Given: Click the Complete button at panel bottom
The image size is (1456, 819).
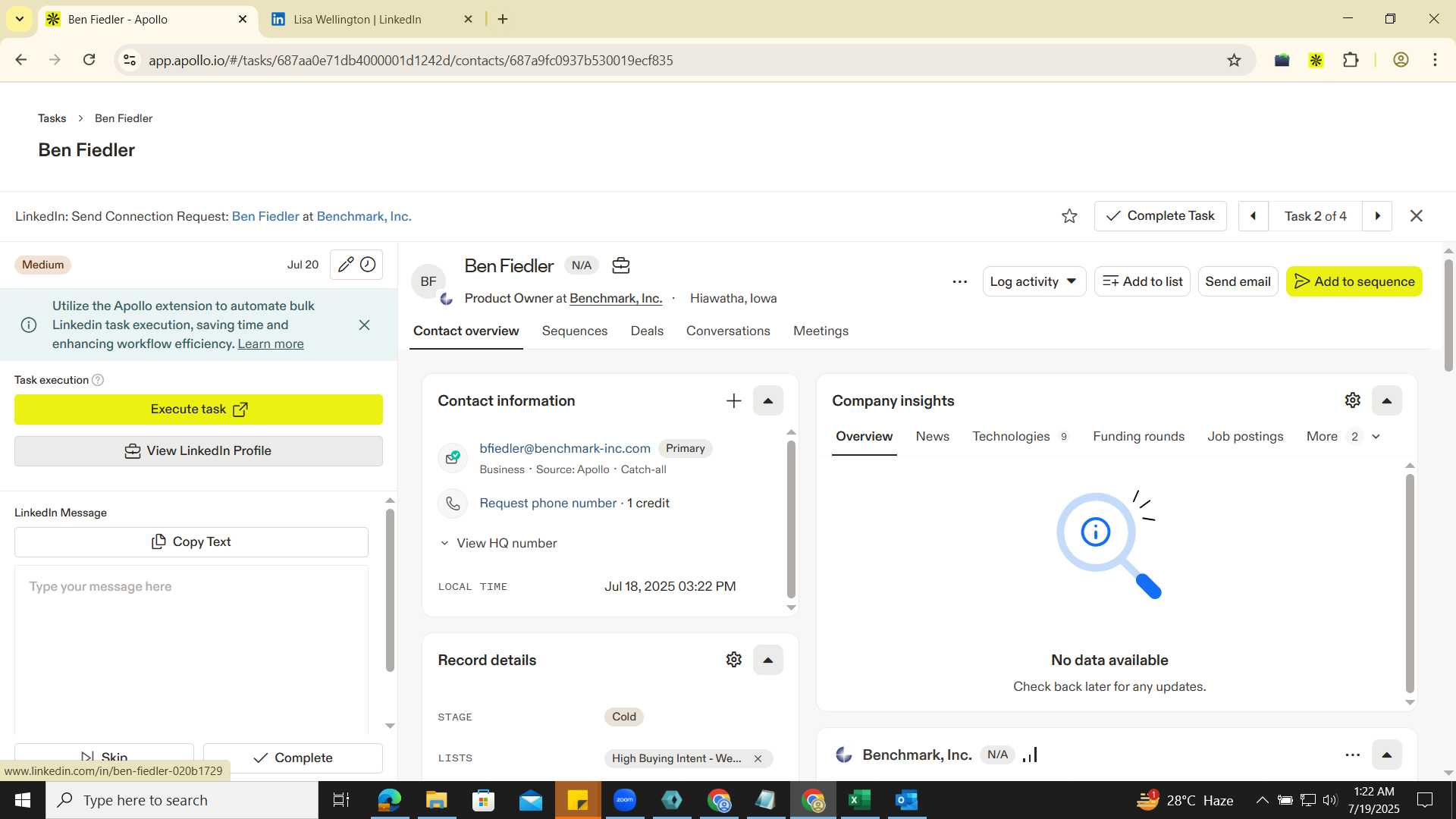Looking at the screenshot, I should pos(293,758).
